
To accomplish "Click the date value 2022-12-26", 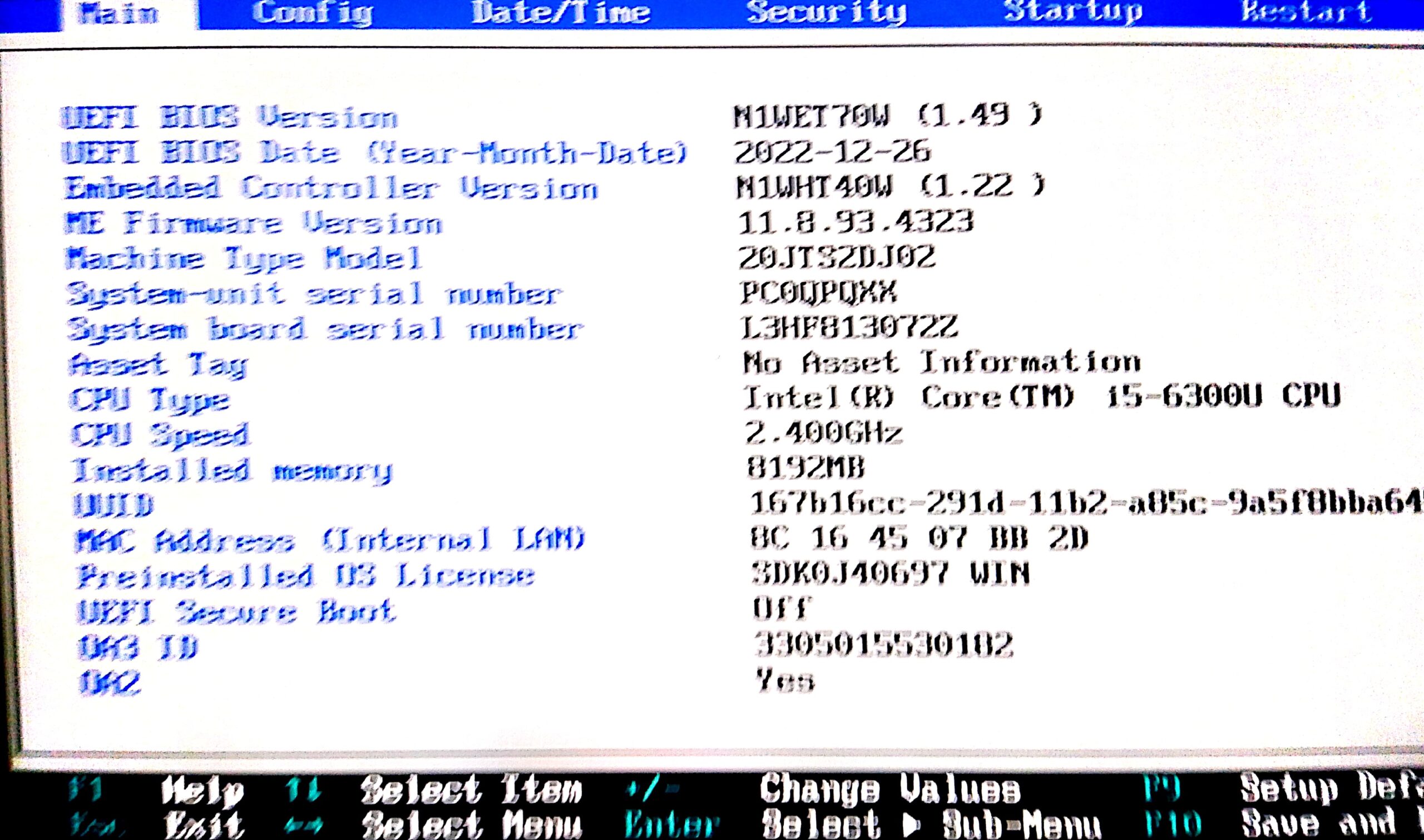I will [832, 151].
